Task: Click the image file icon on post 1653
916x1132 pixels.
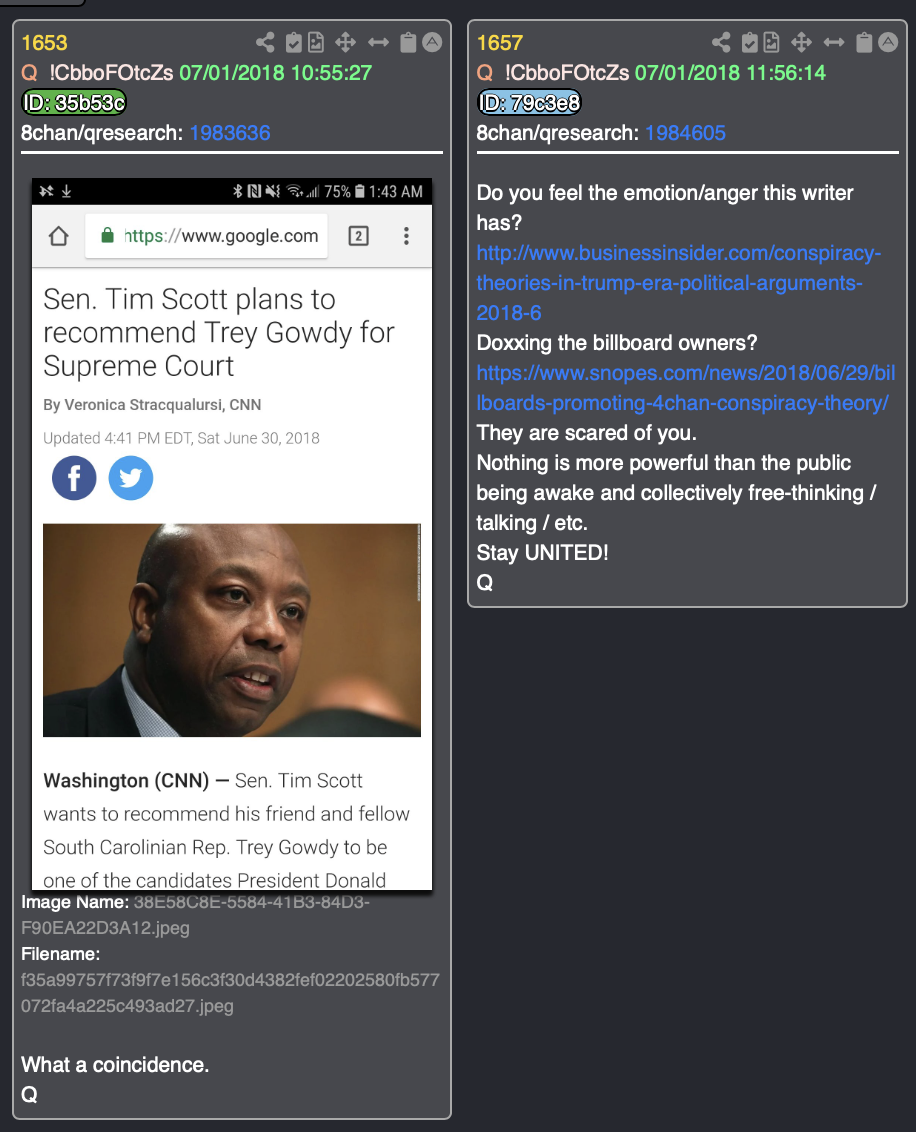Action: [316, 43]
